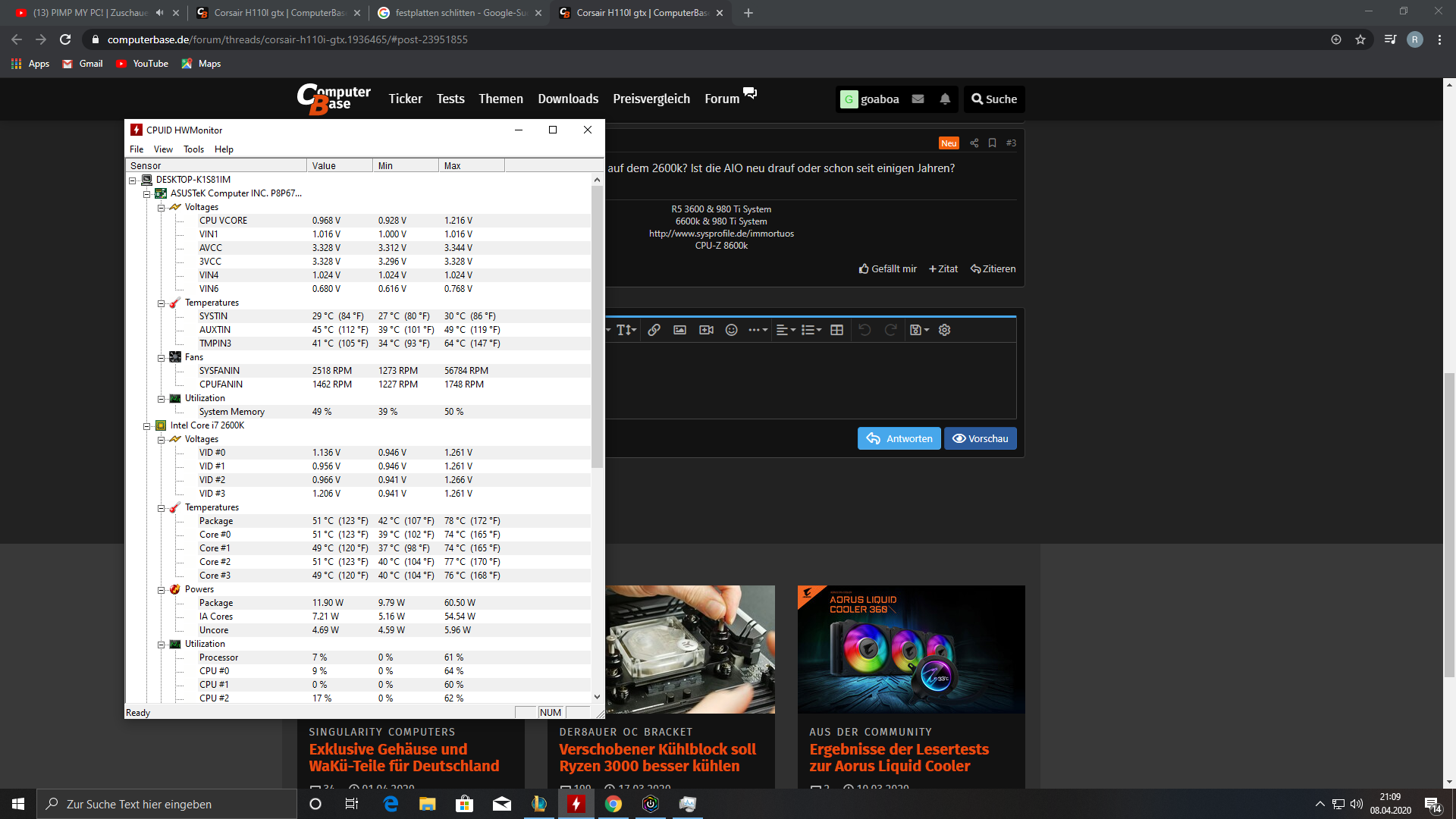
Task: Click the share icon on post #3
Action: pos(974,143)
